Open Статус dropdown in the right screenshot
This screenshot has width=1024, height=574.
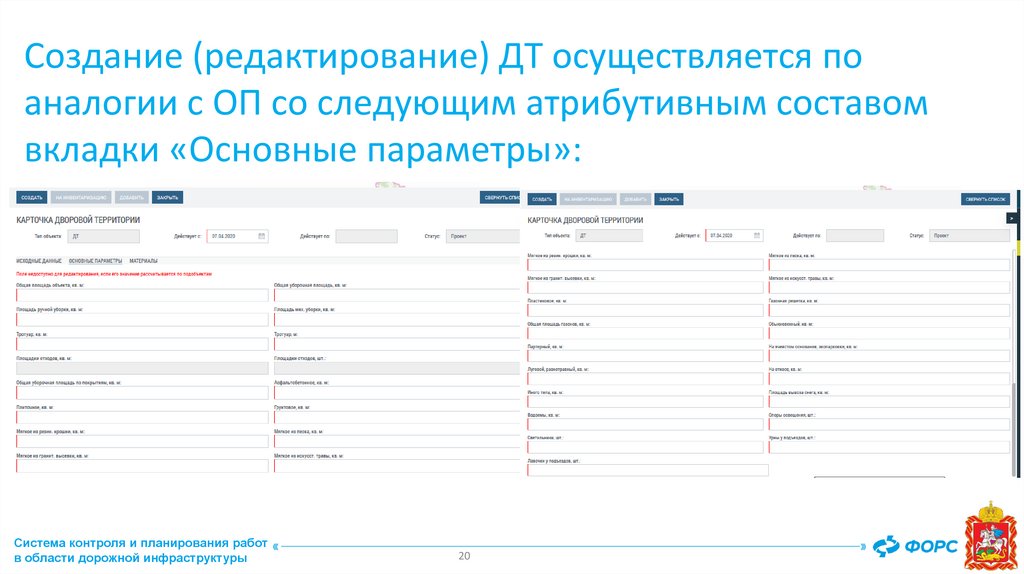tap(969, 235)
